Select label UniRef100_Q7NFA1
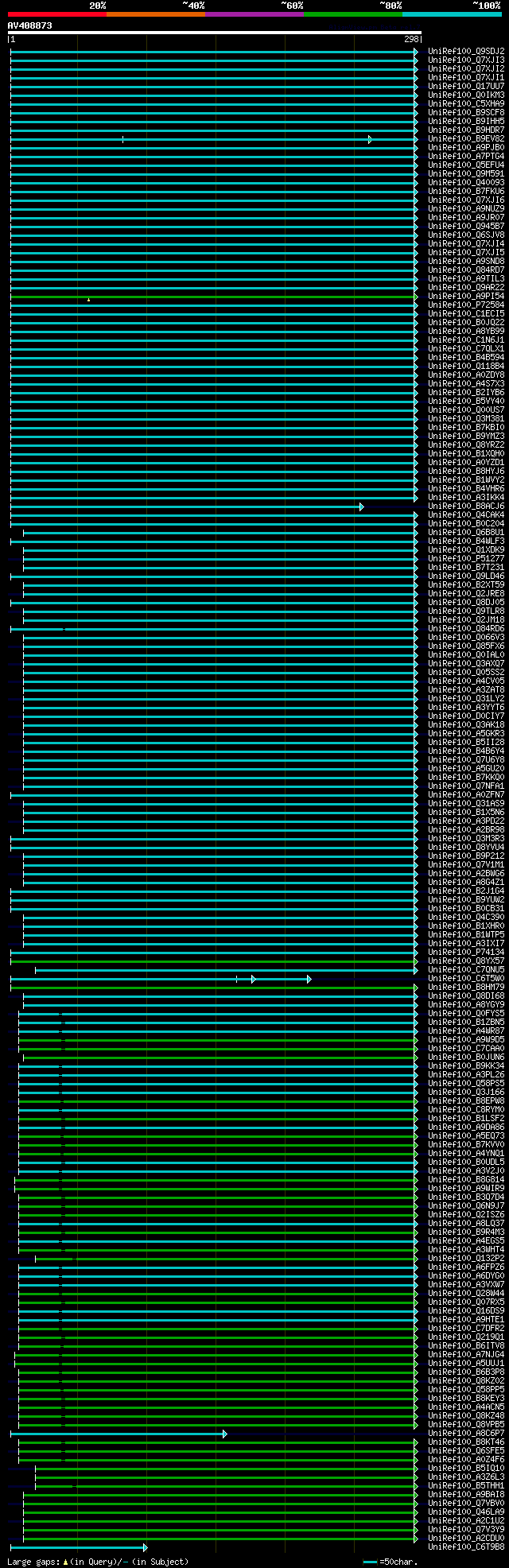Image resolution: width=509 pixels, height=1568 pixels. point(466,786)
